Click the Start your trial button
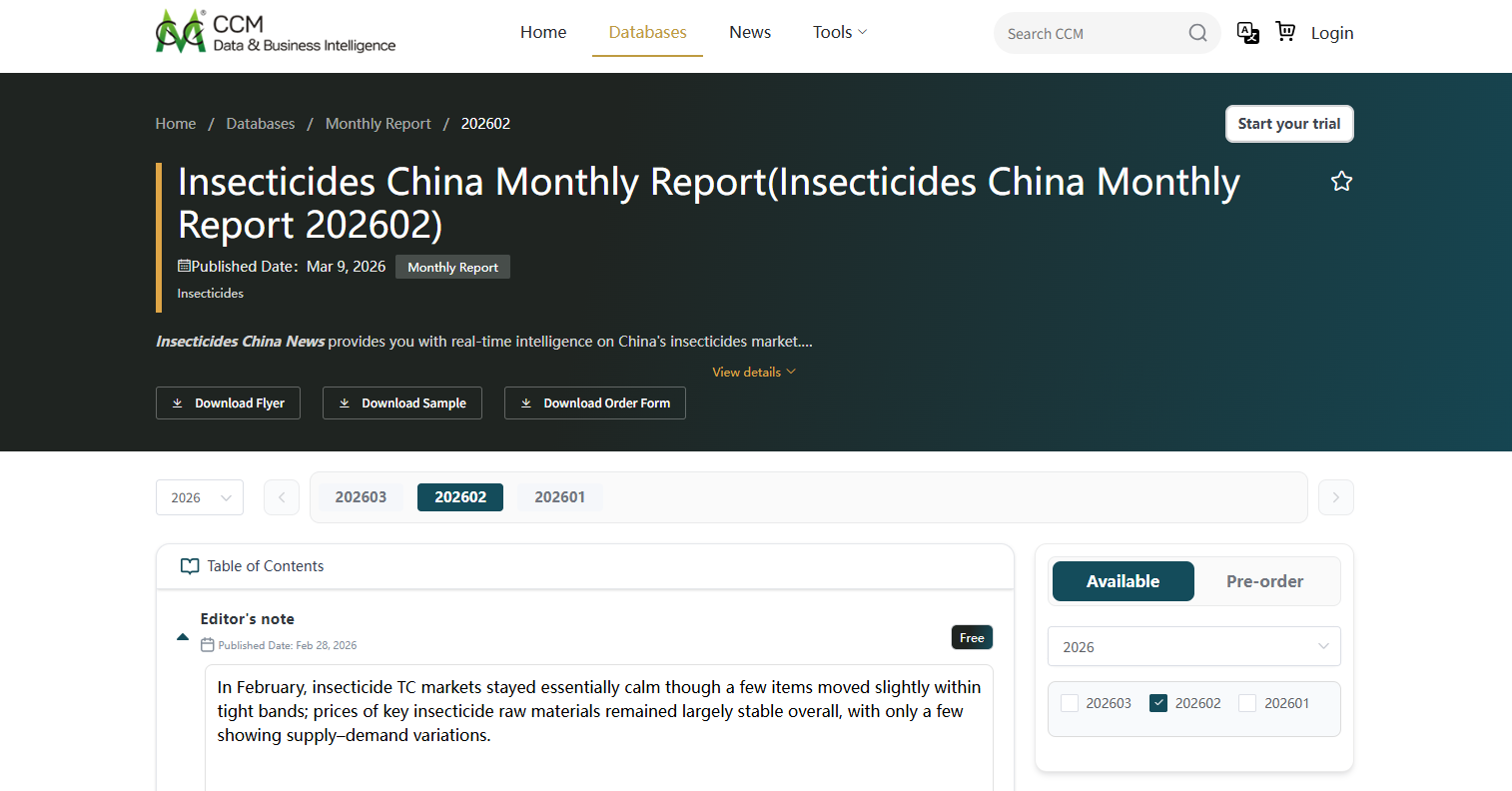1512x791 pixels. pyautogui.click(x=1289, y=123)
